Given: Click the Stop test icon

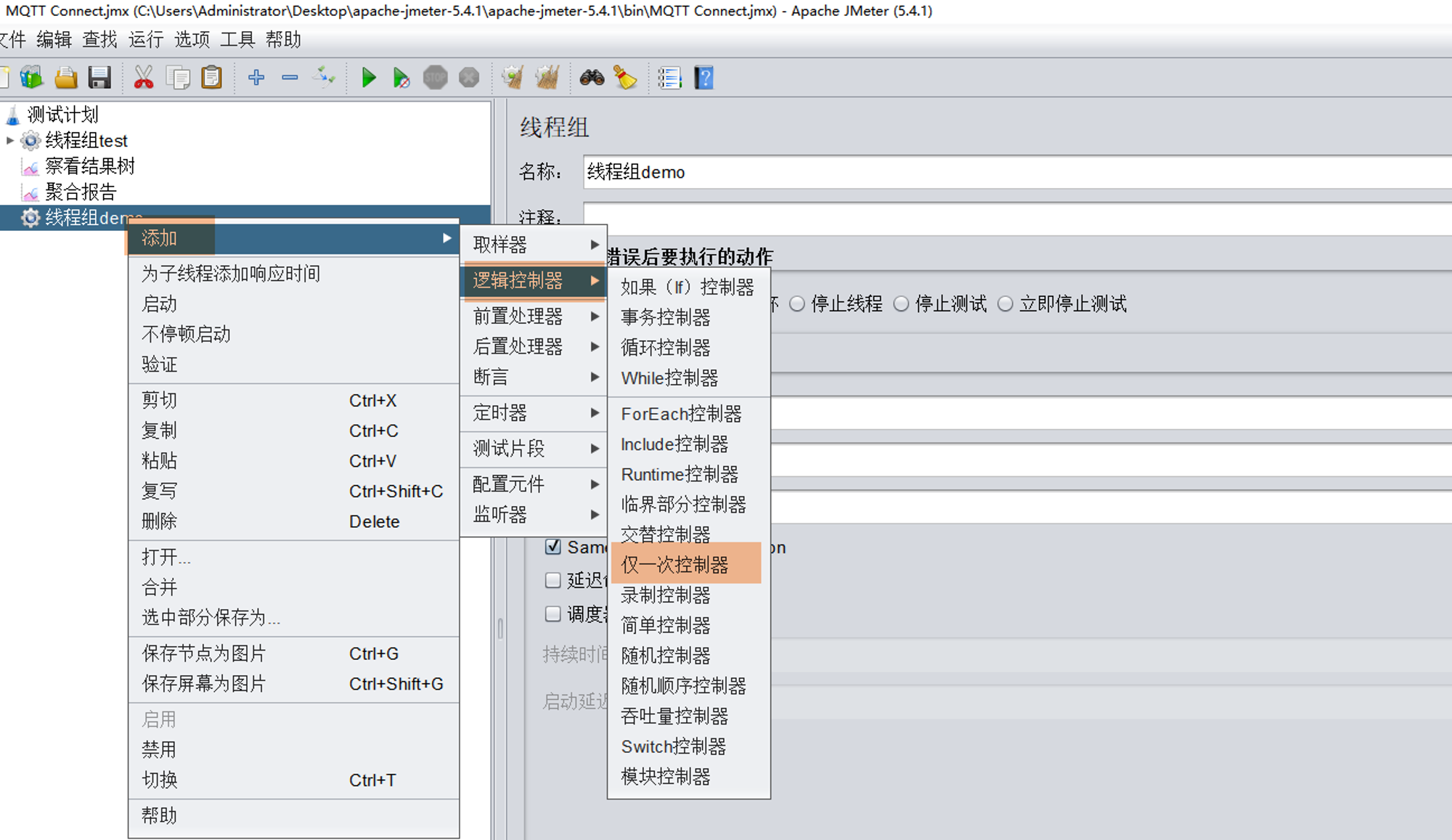Looking at the screenshot, I should coord(436,77).
